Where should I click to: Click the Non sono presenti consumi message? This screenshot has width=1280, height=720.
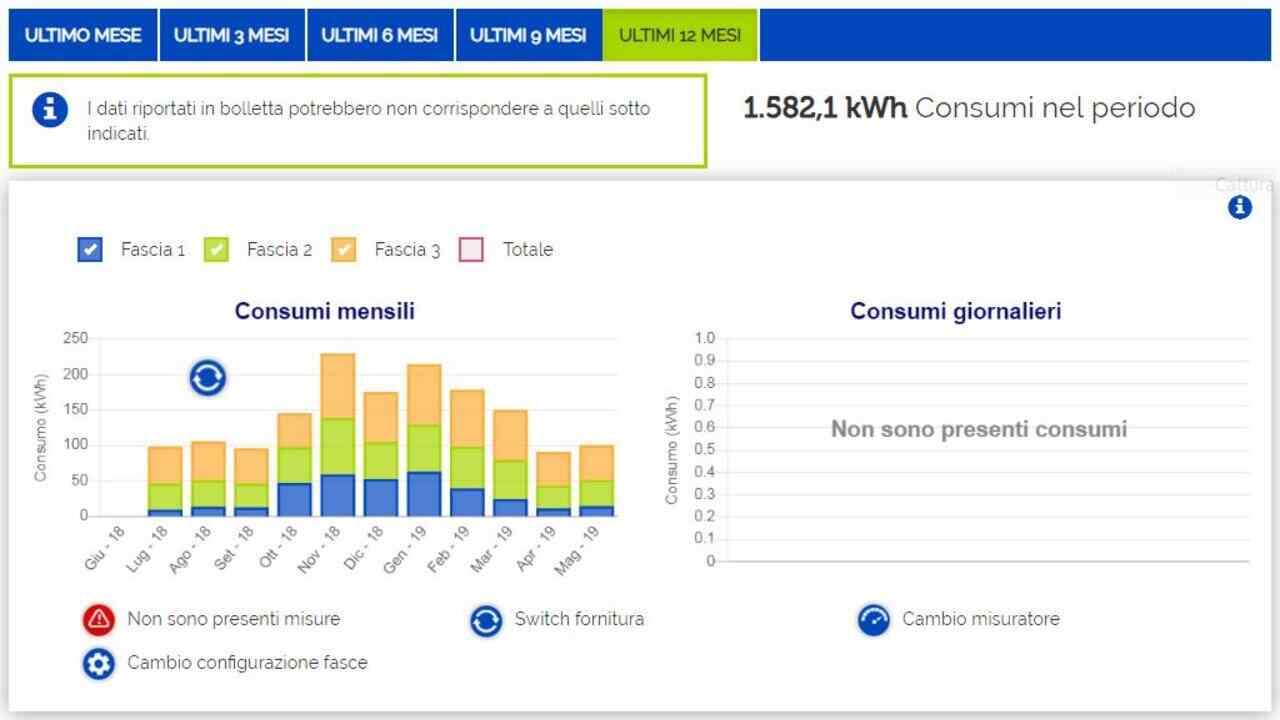pyautogui.click(x=979, y=430)
